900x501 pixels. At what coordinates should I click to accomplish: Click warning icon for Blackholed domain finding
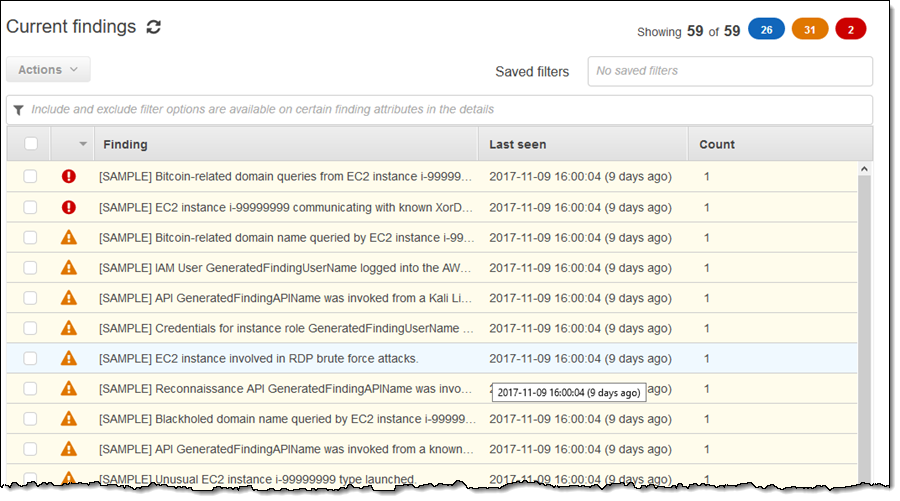pos(68,418)
